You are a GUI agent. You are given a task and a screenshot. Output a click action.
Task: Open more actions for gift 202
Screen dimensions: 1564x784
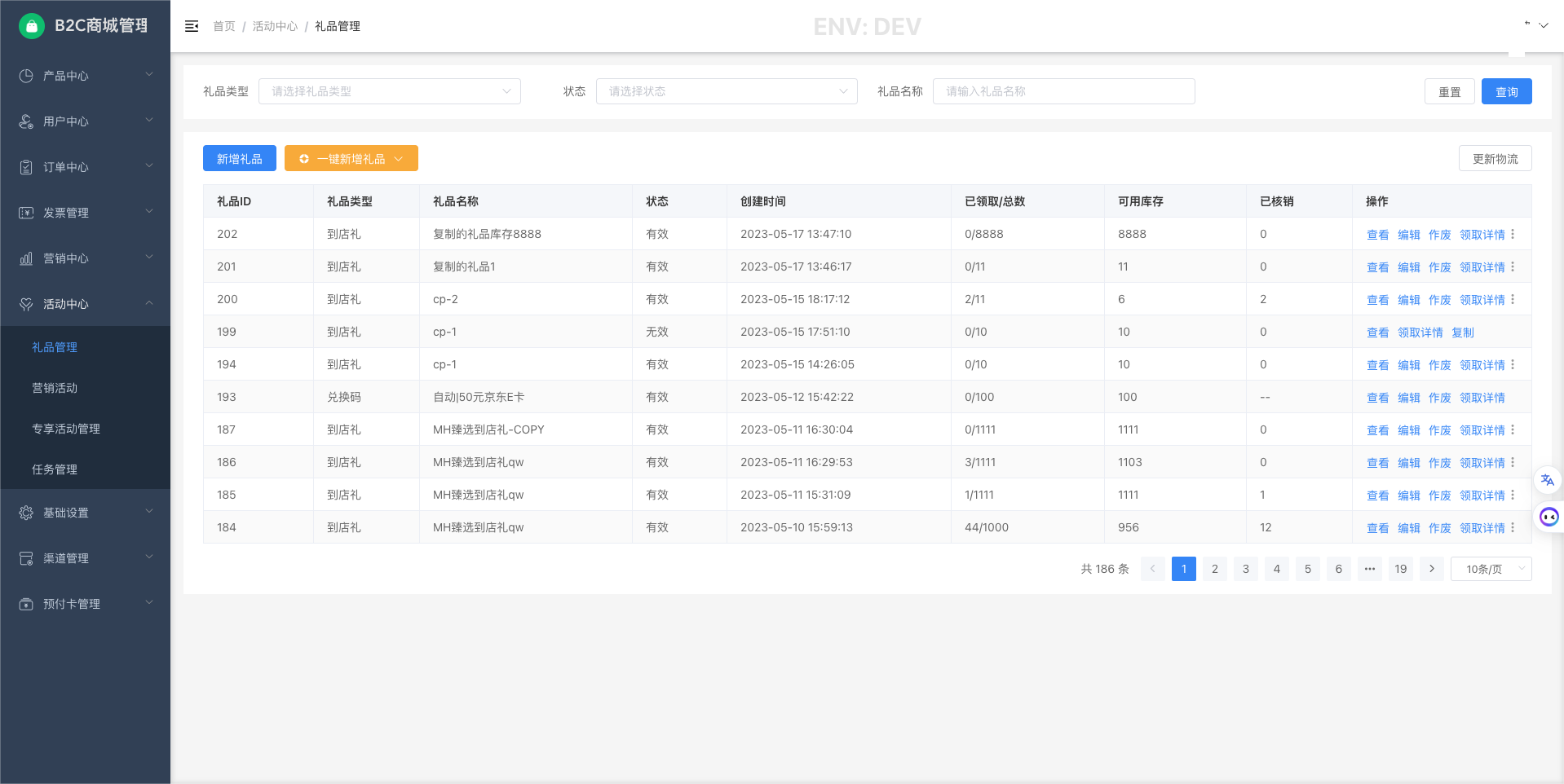1513,234
